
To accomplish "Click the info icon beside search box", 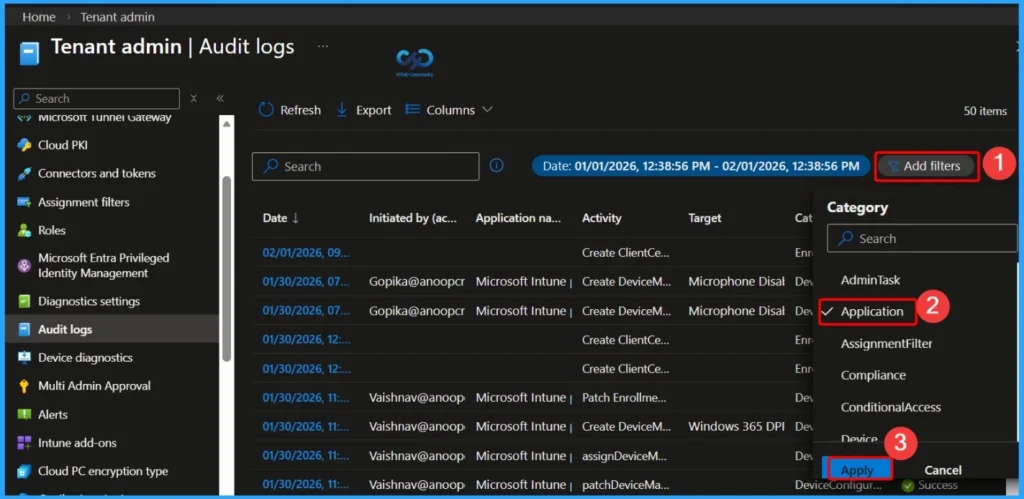I will 496,166.
